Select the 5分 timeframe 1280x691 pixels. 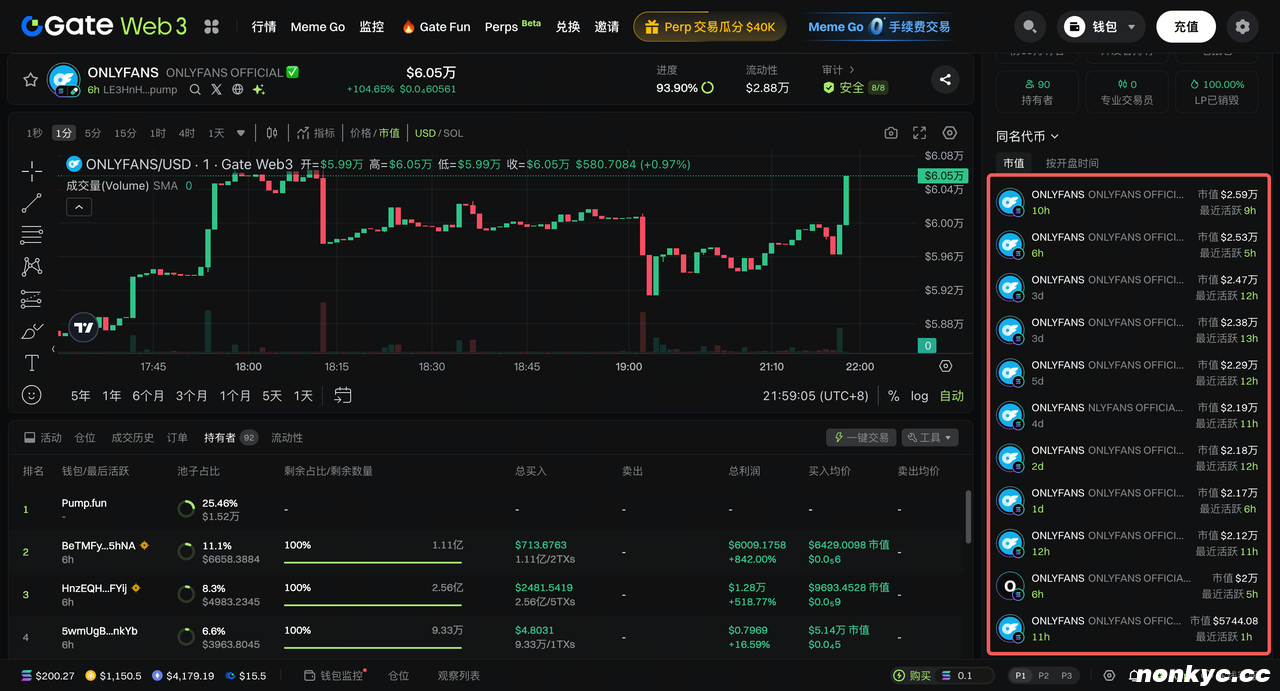coord(93,133)
